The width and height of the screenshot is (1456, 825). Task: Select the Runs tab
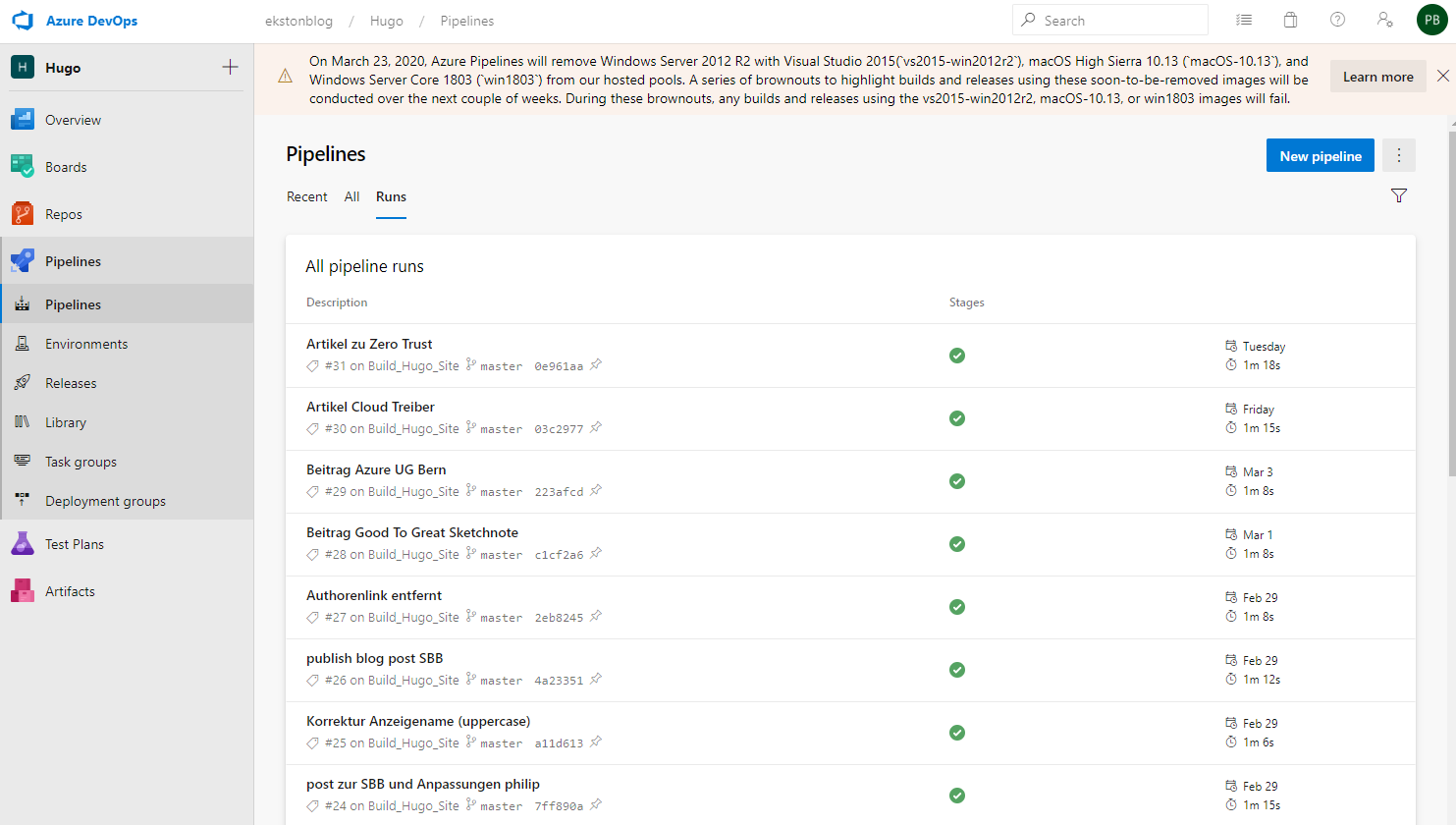click(391, 196)
